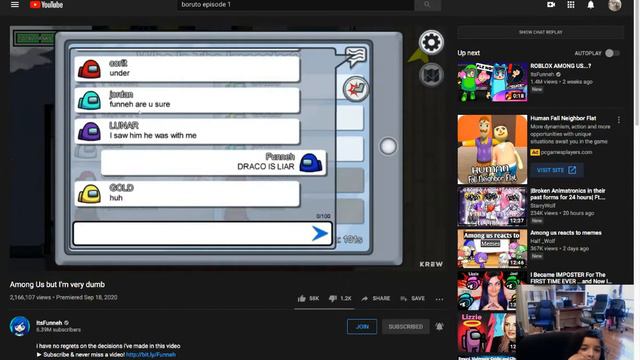
Task: Click Funneh's "DRACO IS LIAR" message
Action: [x=213, y=162]
